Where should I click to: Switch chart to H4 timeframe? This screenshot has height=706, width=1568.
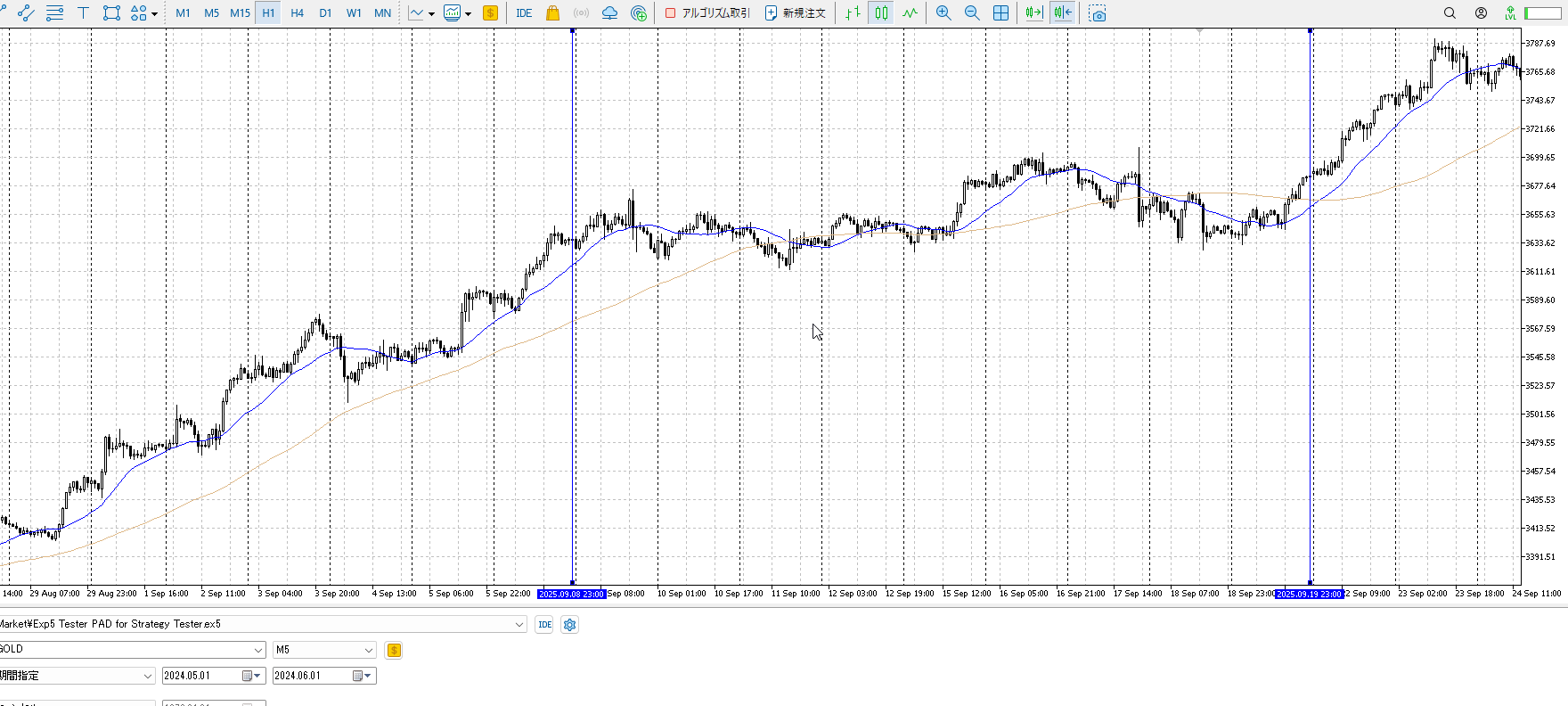point(297,13)
